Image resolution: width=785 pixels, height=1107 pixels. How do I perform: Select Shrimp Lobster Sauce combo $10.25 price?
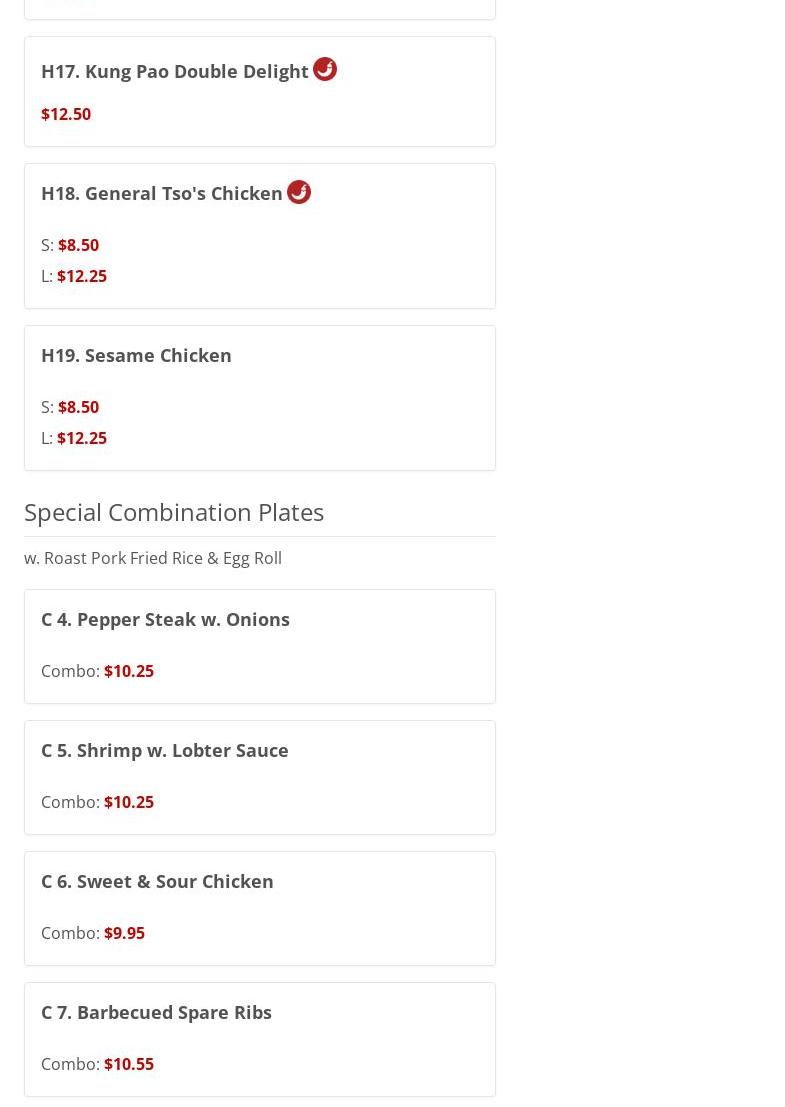[x=128, y=802]
